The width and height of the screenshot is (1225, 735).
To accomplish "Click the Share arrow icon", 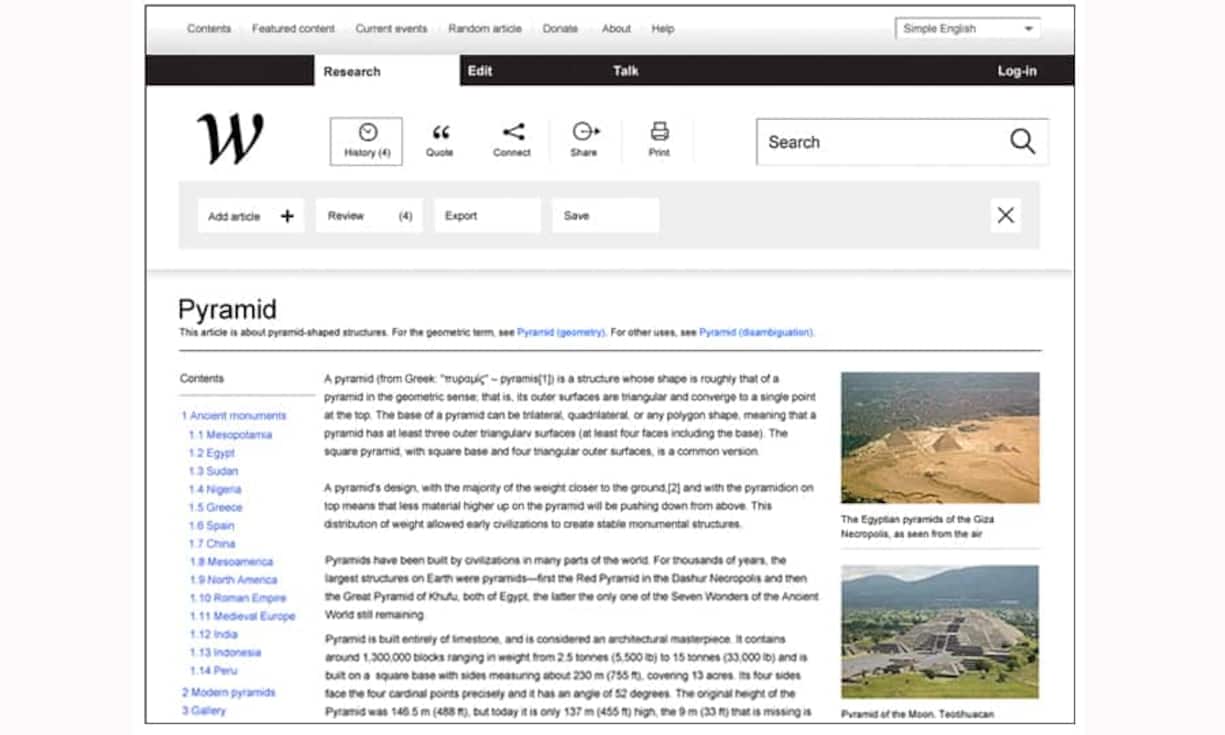I will (x=585, y=132).
